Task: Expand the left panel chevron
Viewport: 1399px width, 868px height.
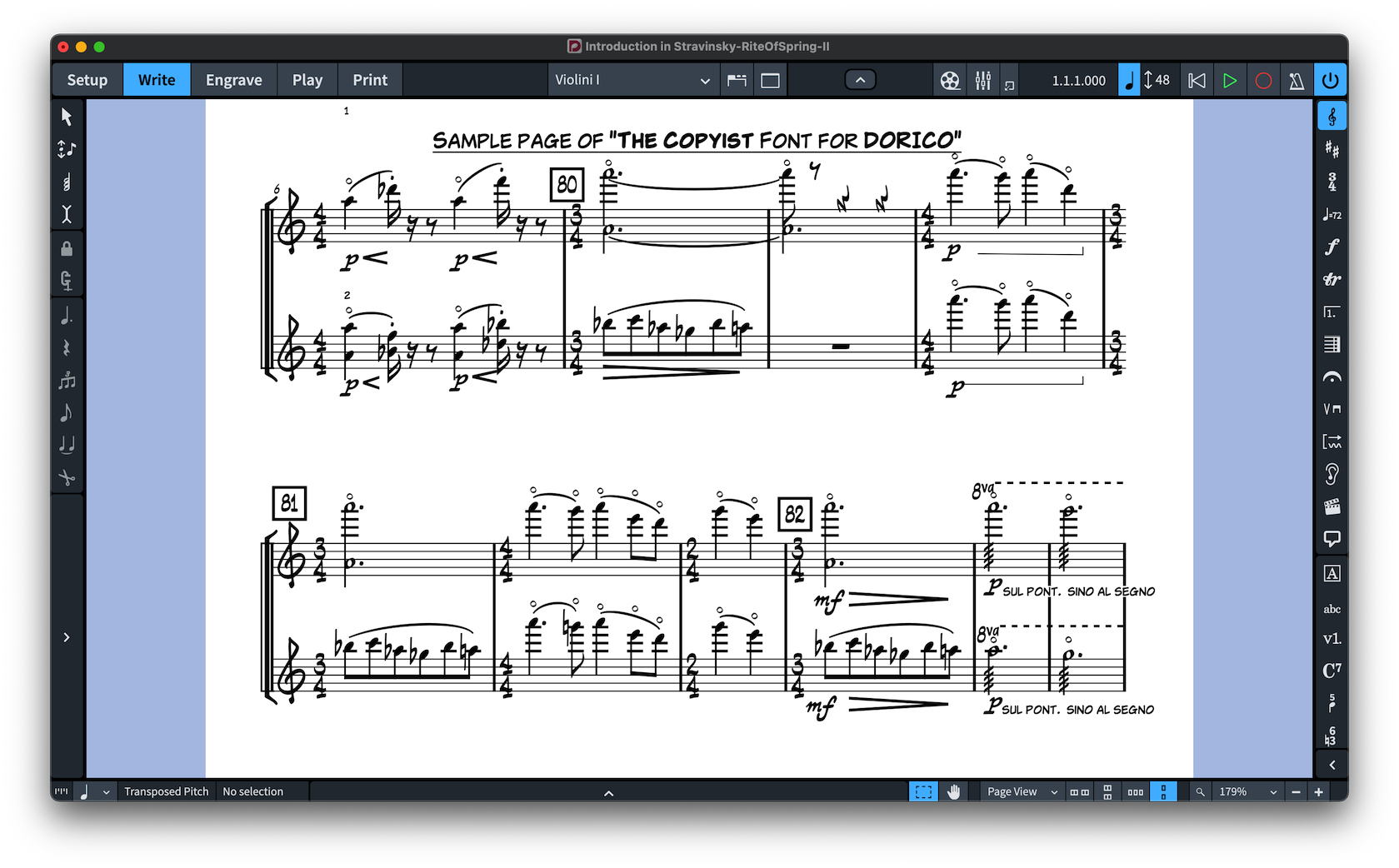Action: [67, 637]
